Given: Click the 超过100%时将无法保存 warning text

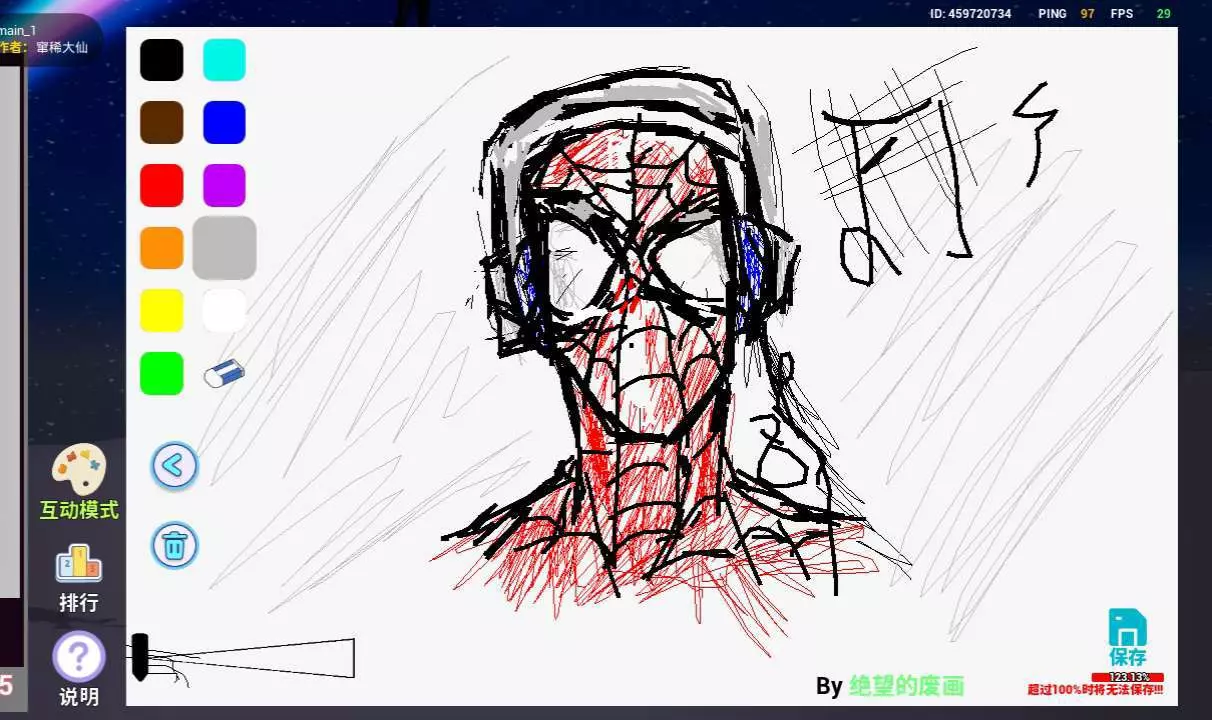Looking at the screenshot, I should (x=1095, y=690).
